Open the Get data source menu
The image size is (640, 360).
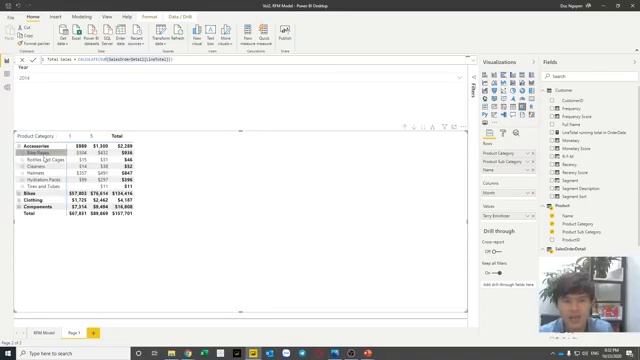63,35
